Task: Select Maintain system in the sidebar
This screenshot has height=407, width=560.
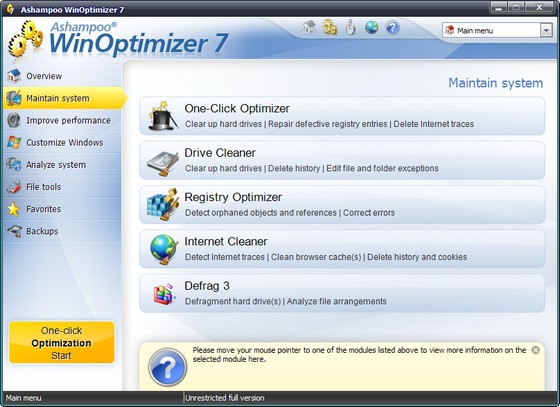Action: (x=64, y=98)
